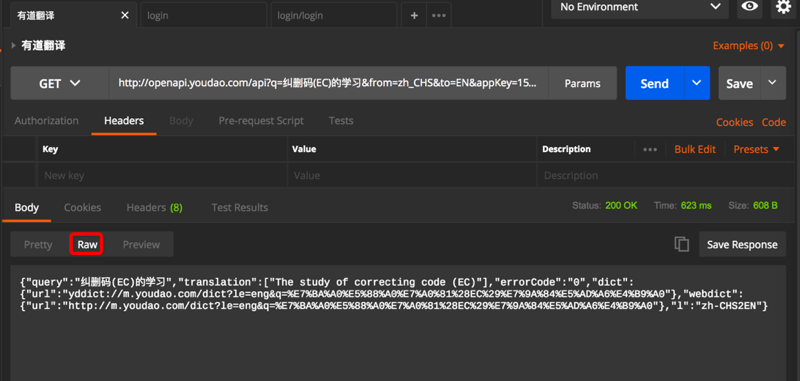Open the Code snippet link
Image resolution: width=800 pixels, height=381 pixels.
[x=774, y=122]
